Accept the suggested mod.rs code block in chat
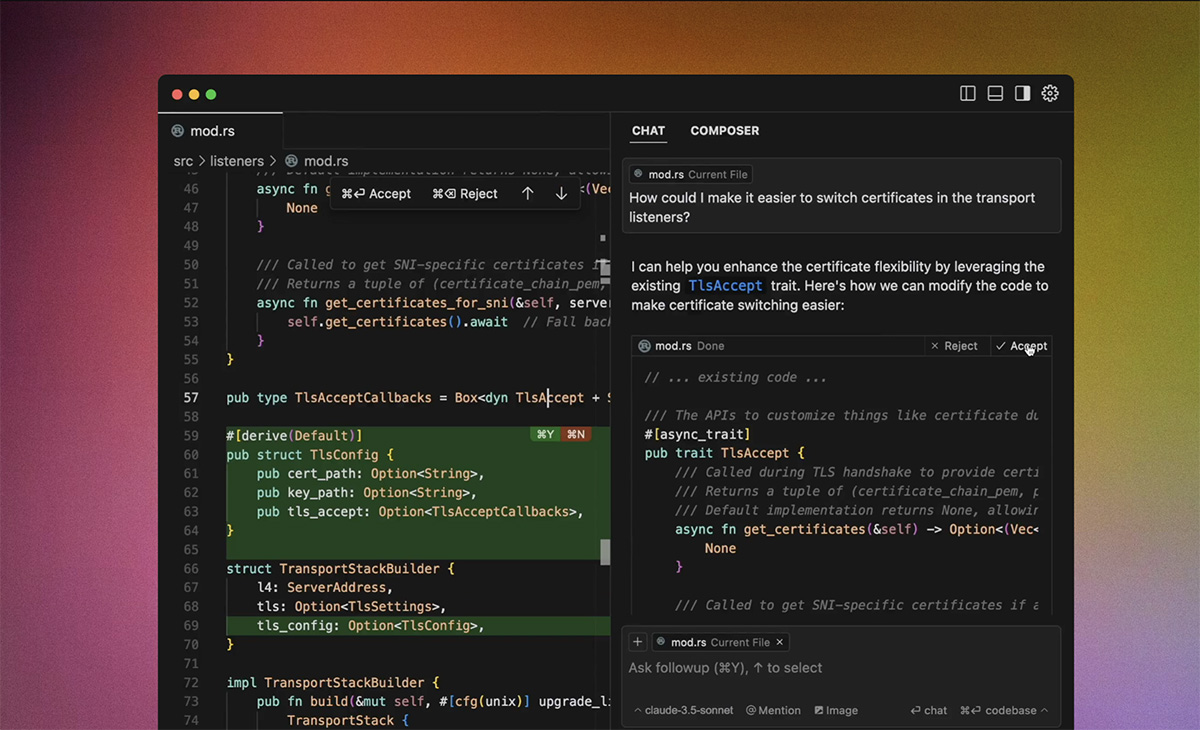 coord(1021,346)
